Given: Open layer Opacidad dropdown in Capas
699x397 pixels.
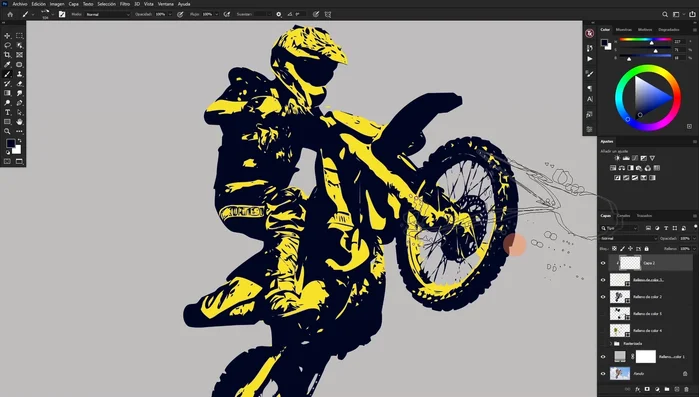Looking at the screenshot, I should point(694,238).
